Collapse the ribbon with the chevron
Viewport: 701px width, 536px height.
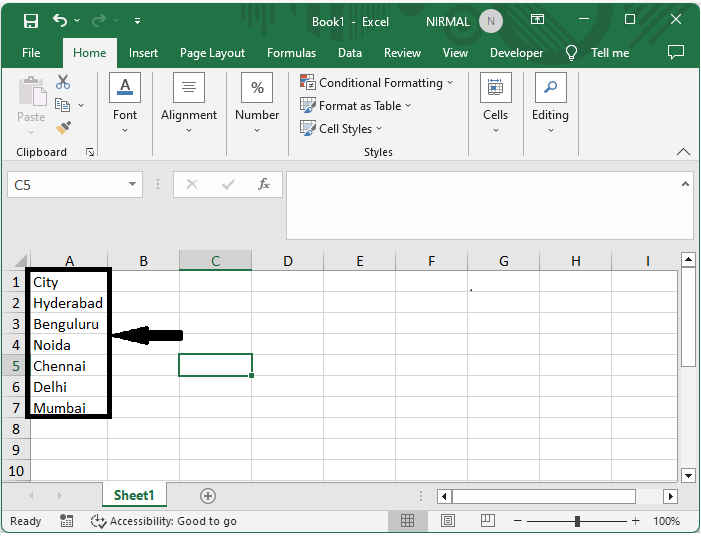pyautogui.click(x=683, y=152)
